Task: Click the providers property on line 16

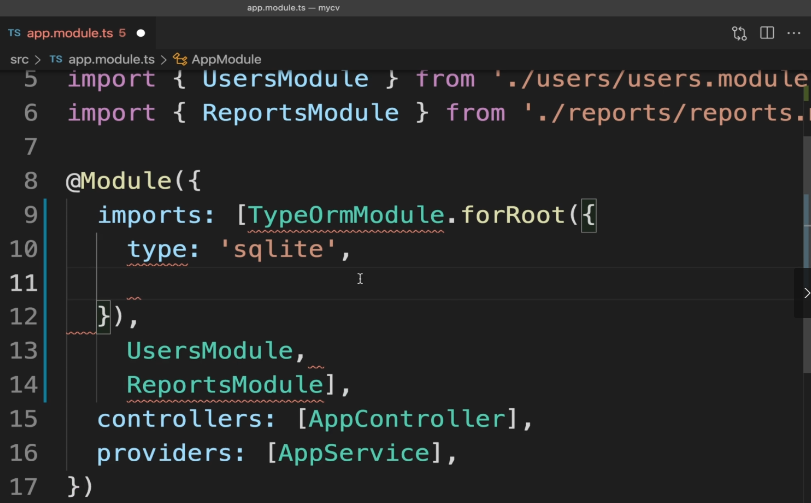Action: pos(165,453)
